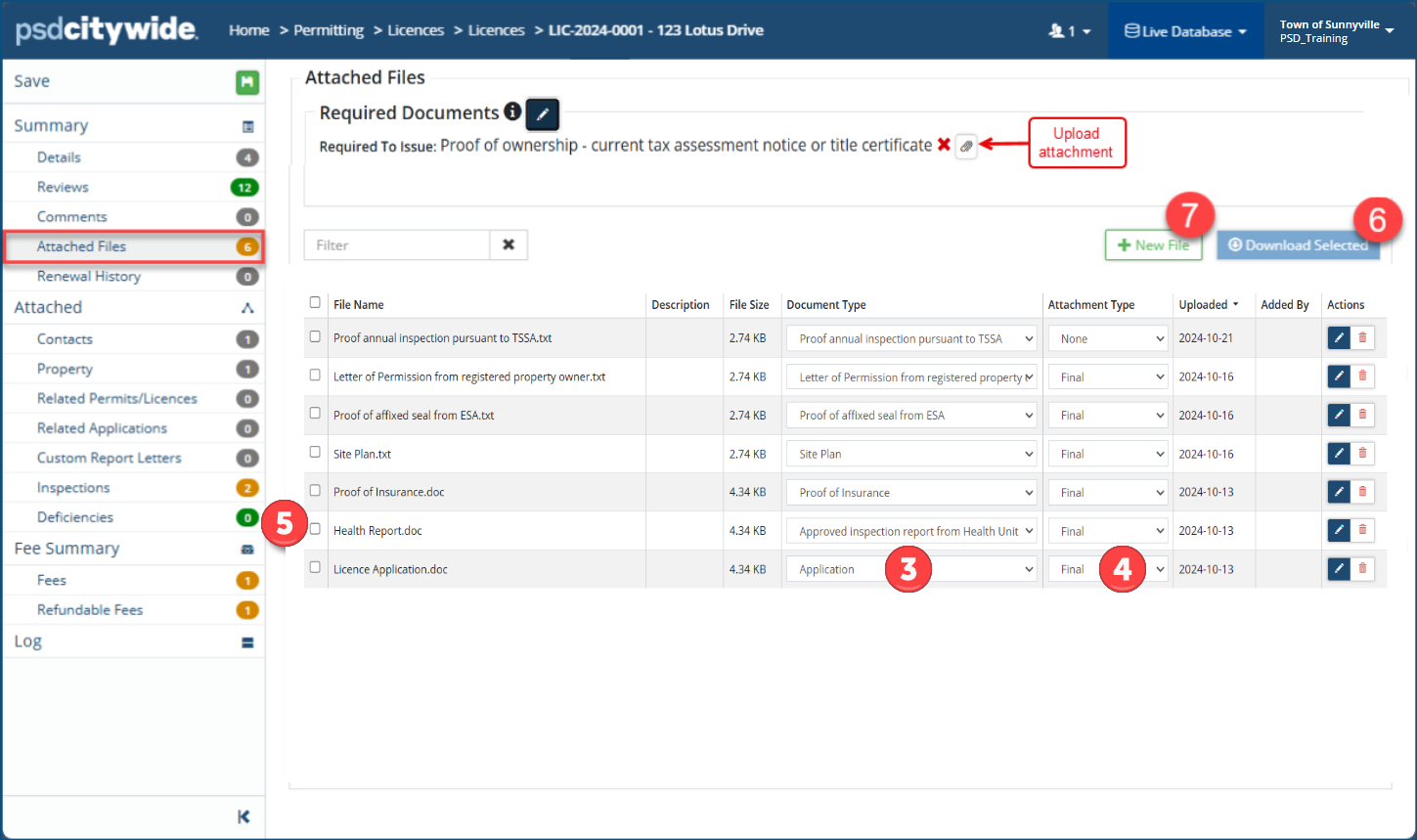
Task: Delete the Licence Application.doc file
Action: pyautogui.click(x=1362, y=568)
